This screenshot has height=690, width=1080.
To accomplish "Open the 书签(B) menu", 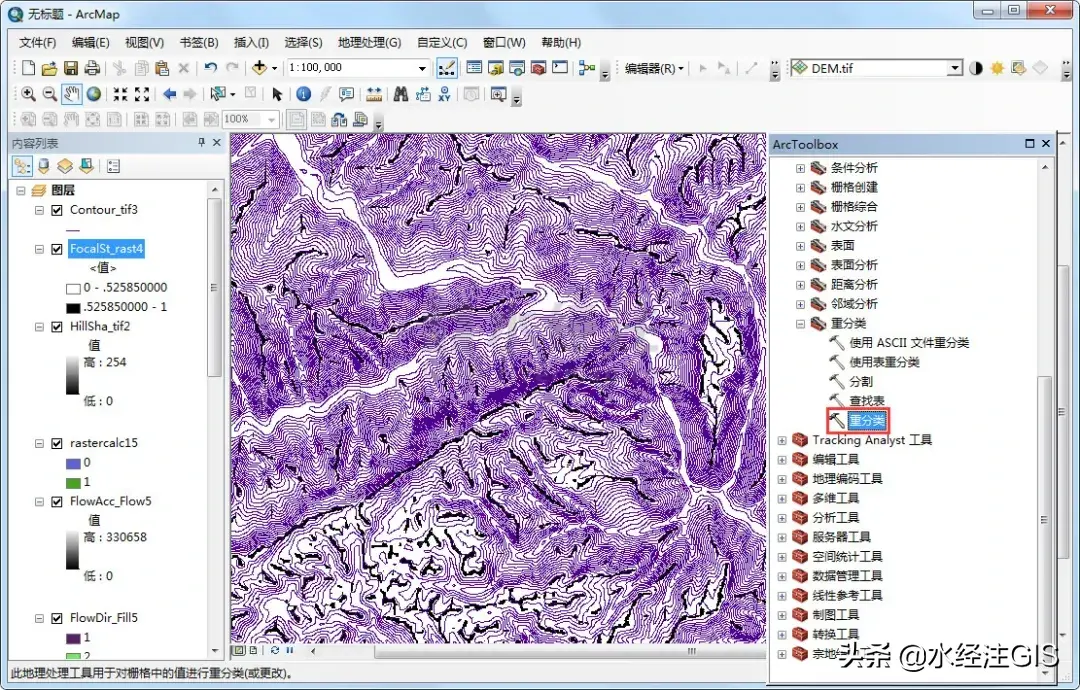I will (x=198, y=42).
